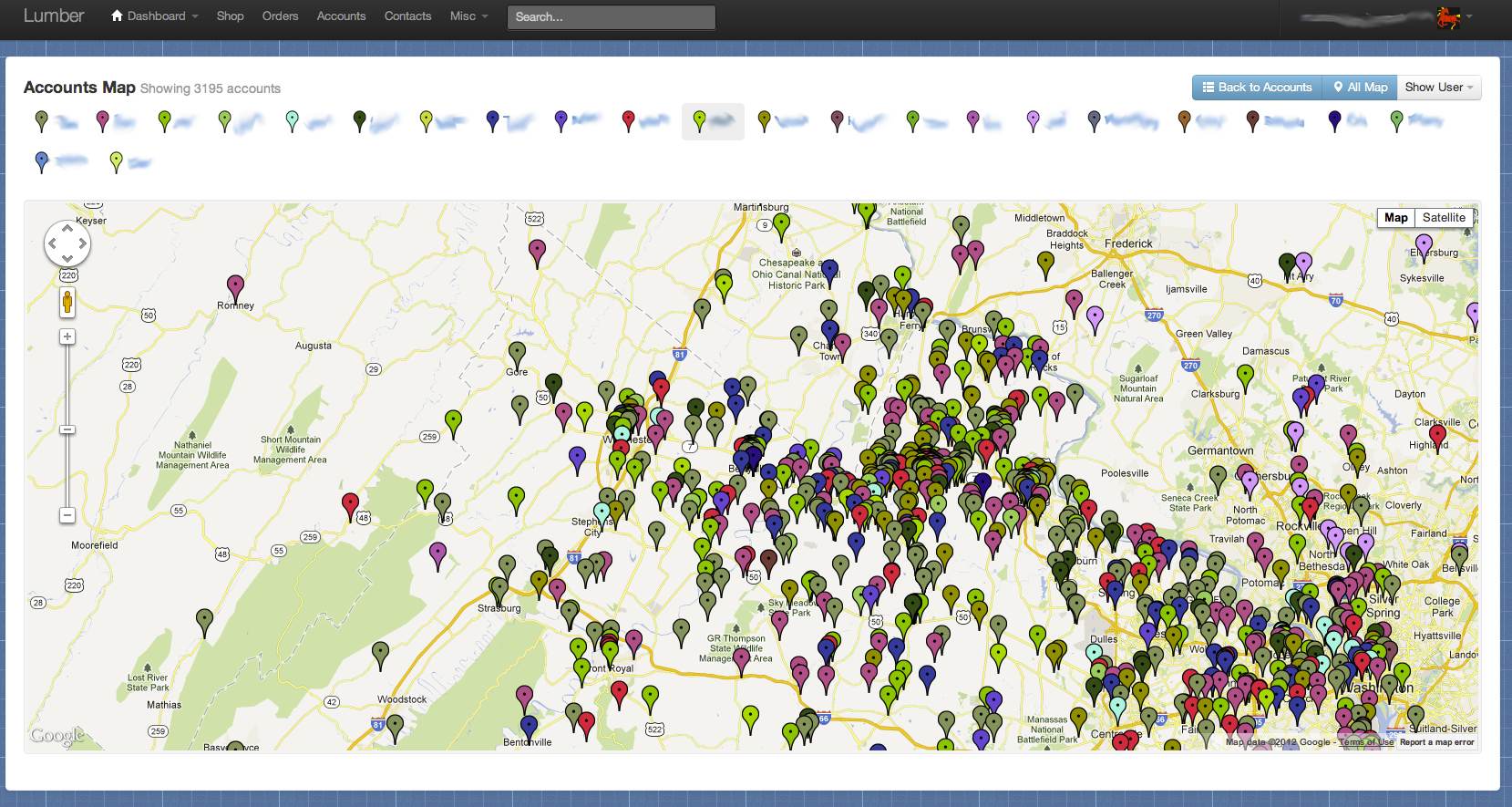The width and height of the screenshot is (1512, 807).
Task: Click the Romney map marker pin
Action: 235,286
